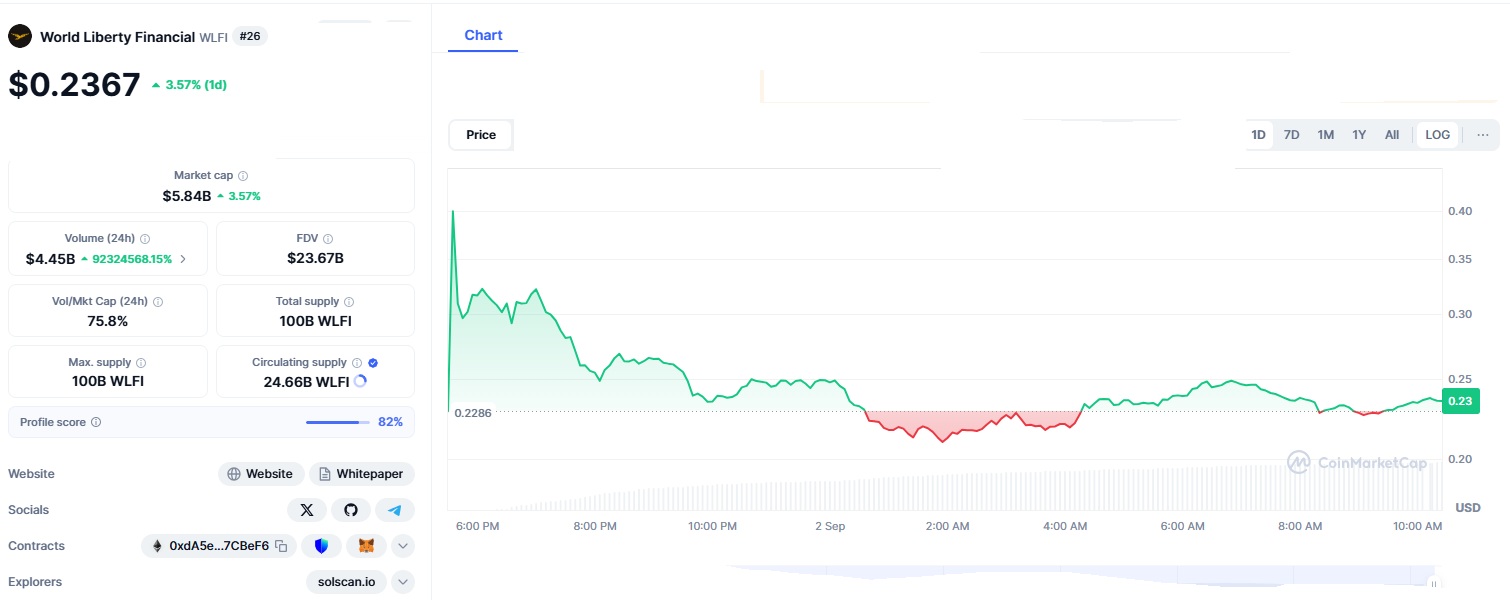Click the blue shield security icon
The image size is (1510, 600).
321,546
